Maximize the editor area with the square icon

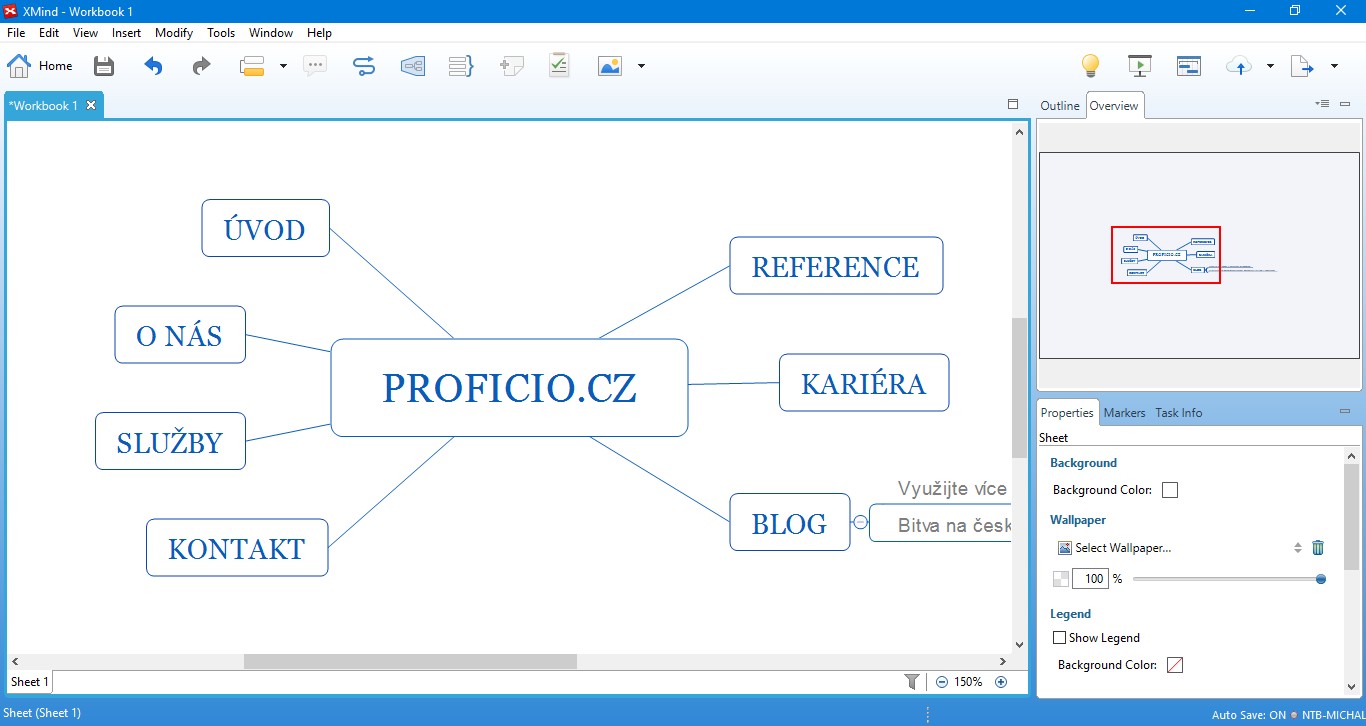click(1013, 104)
